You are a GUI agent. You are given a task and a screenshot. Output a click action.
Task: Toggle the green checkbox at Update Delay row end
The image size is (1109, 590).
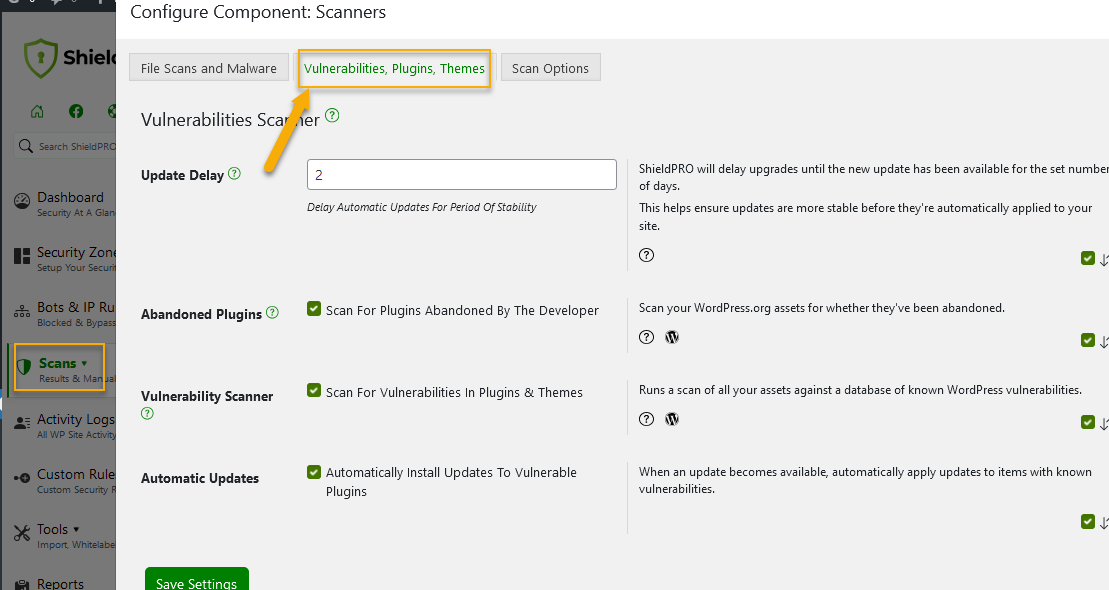1088,258
